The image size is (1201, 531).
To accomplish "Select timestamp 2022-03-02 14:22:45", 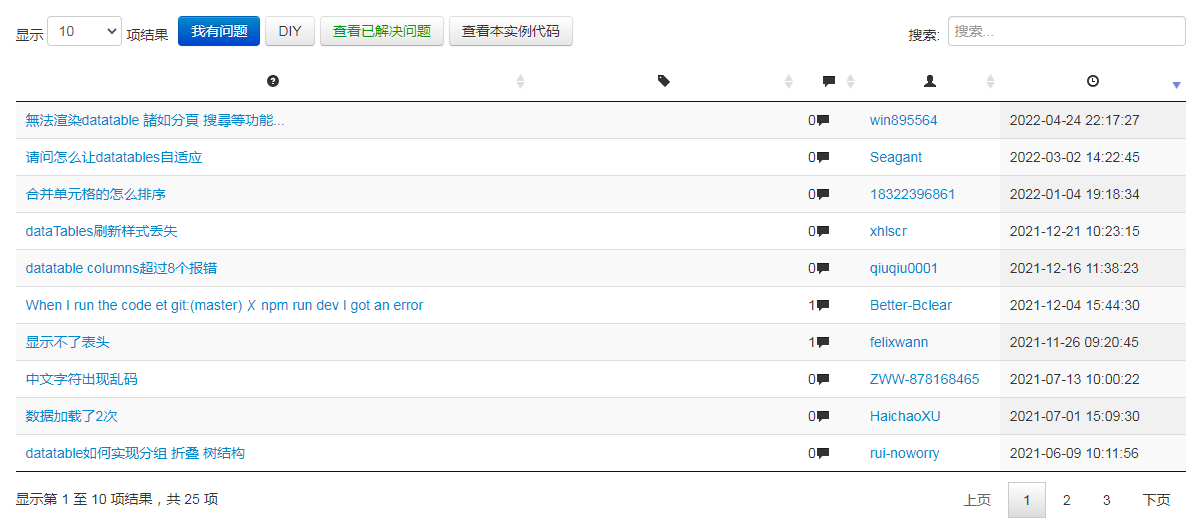I will 1075,157.
